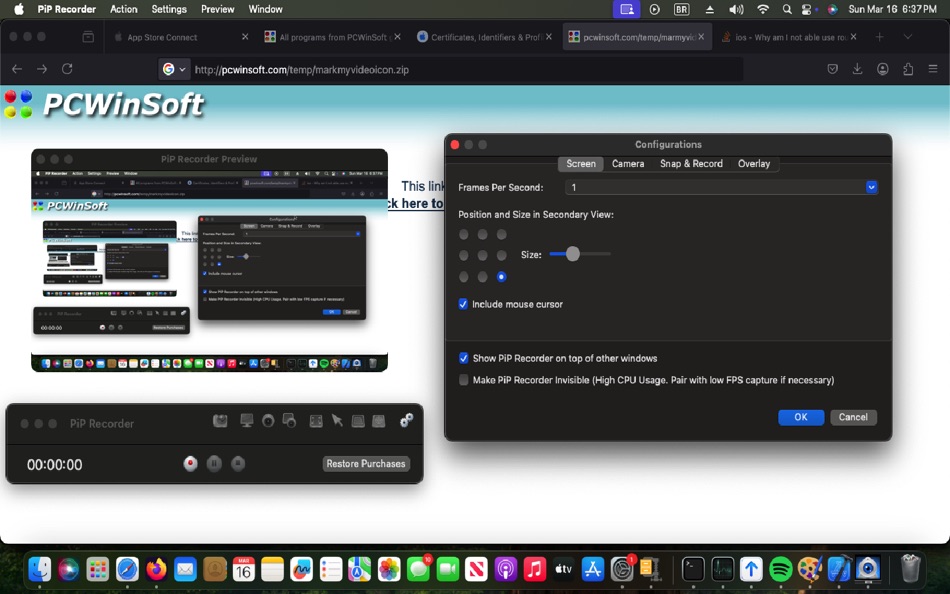The height and width of the screenshot is (594, 950).
Task: Open the browser downloads icon
Action: (857, 69)
